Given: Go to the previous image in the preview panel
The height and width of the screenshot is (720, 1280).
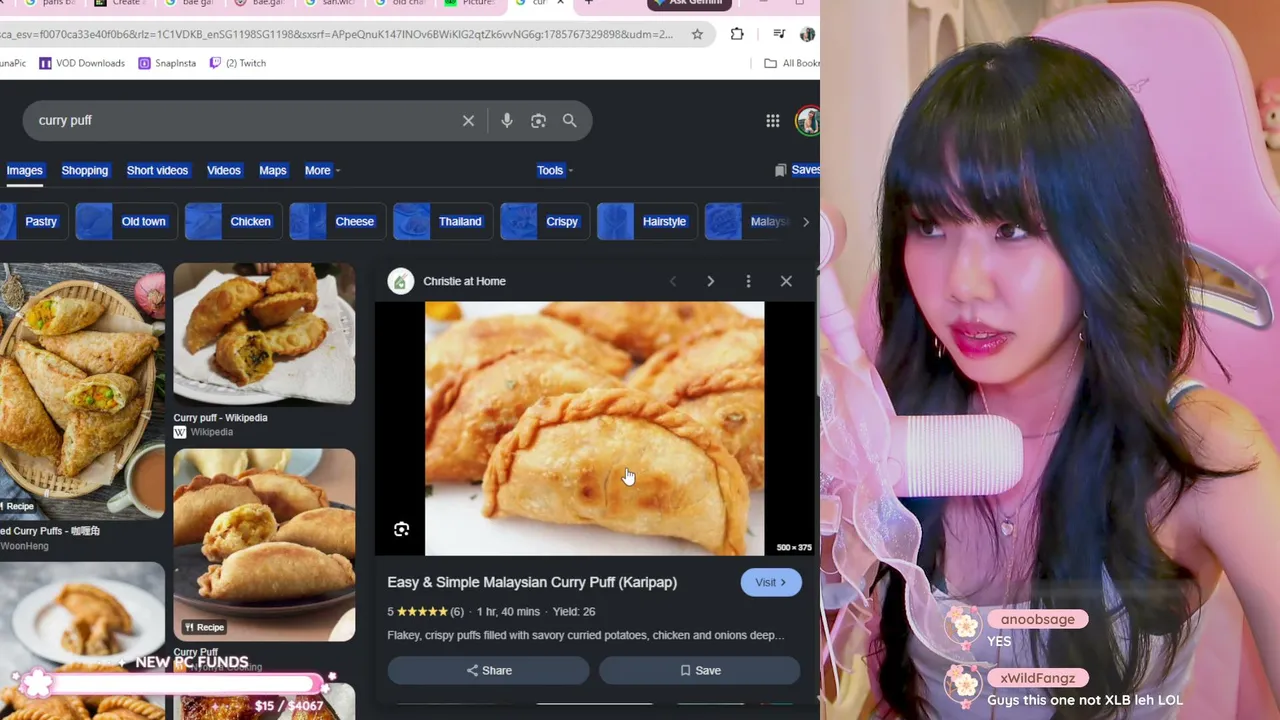Looking at the screenshot, I should tap(673, 281).
